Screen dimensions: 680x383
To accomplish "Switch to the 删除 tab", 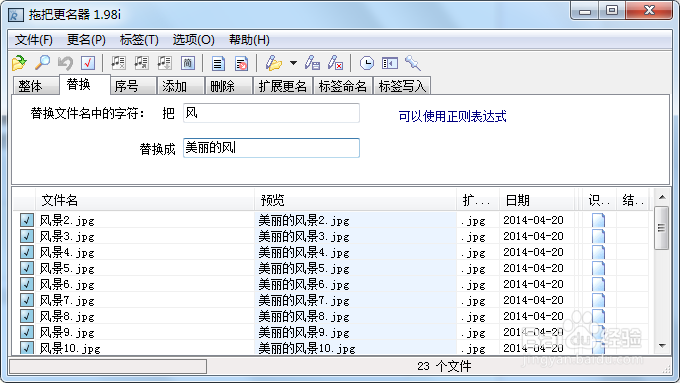I will tap(229, 86).
